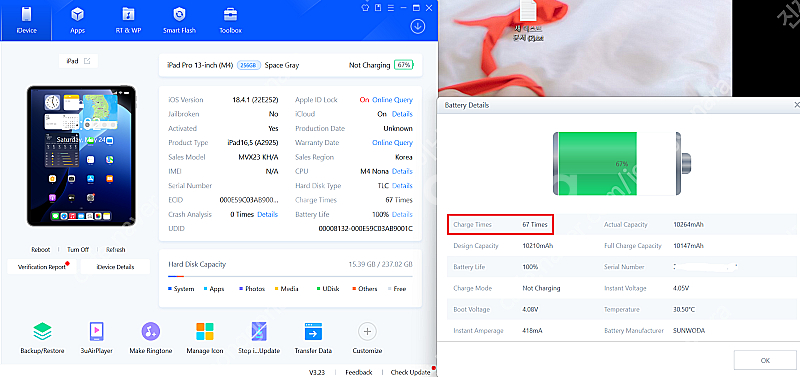Go to the Smart Flash tab

[179, 20]
